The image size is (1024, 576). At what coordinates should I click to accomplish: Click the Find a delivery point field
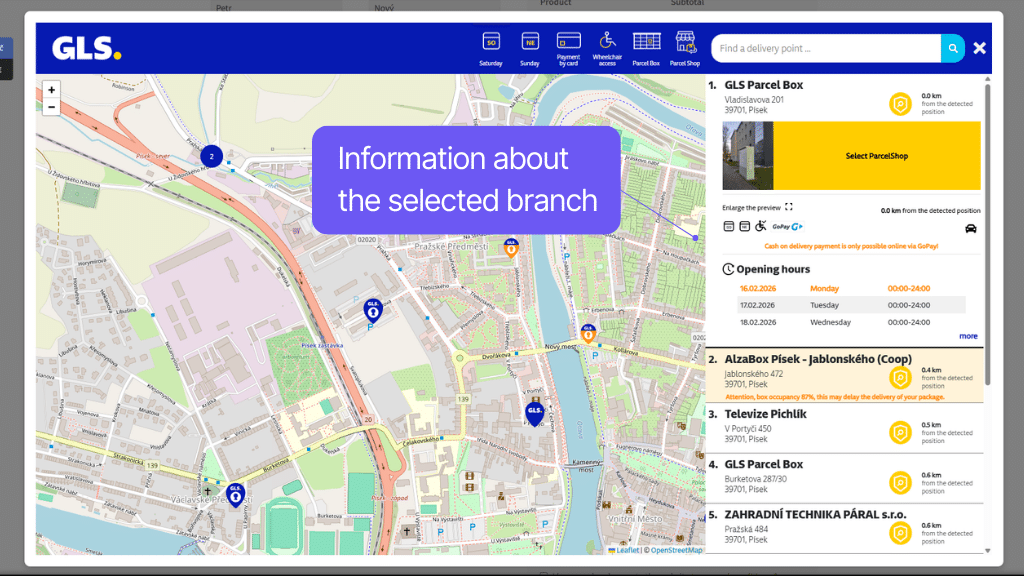click(826, 48)
